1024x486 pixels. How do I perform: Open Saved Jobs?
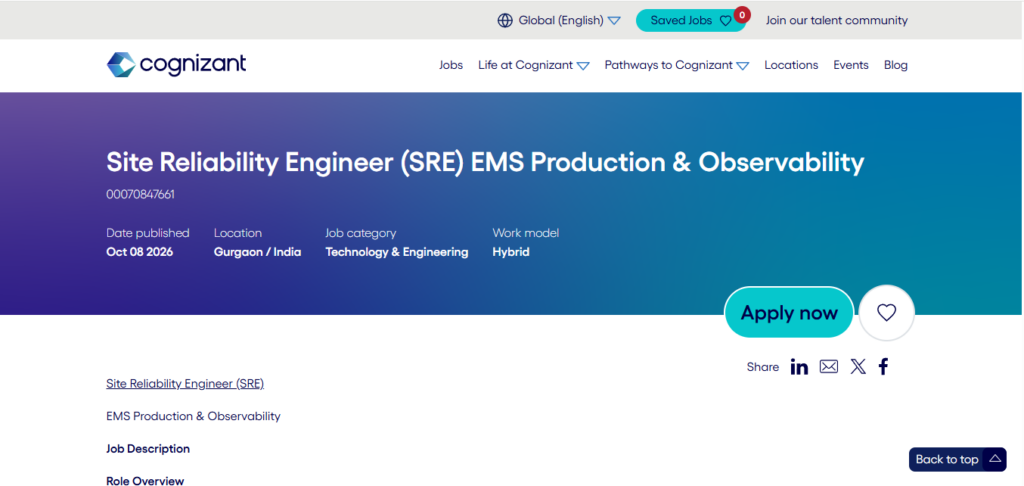pos(690,20)
